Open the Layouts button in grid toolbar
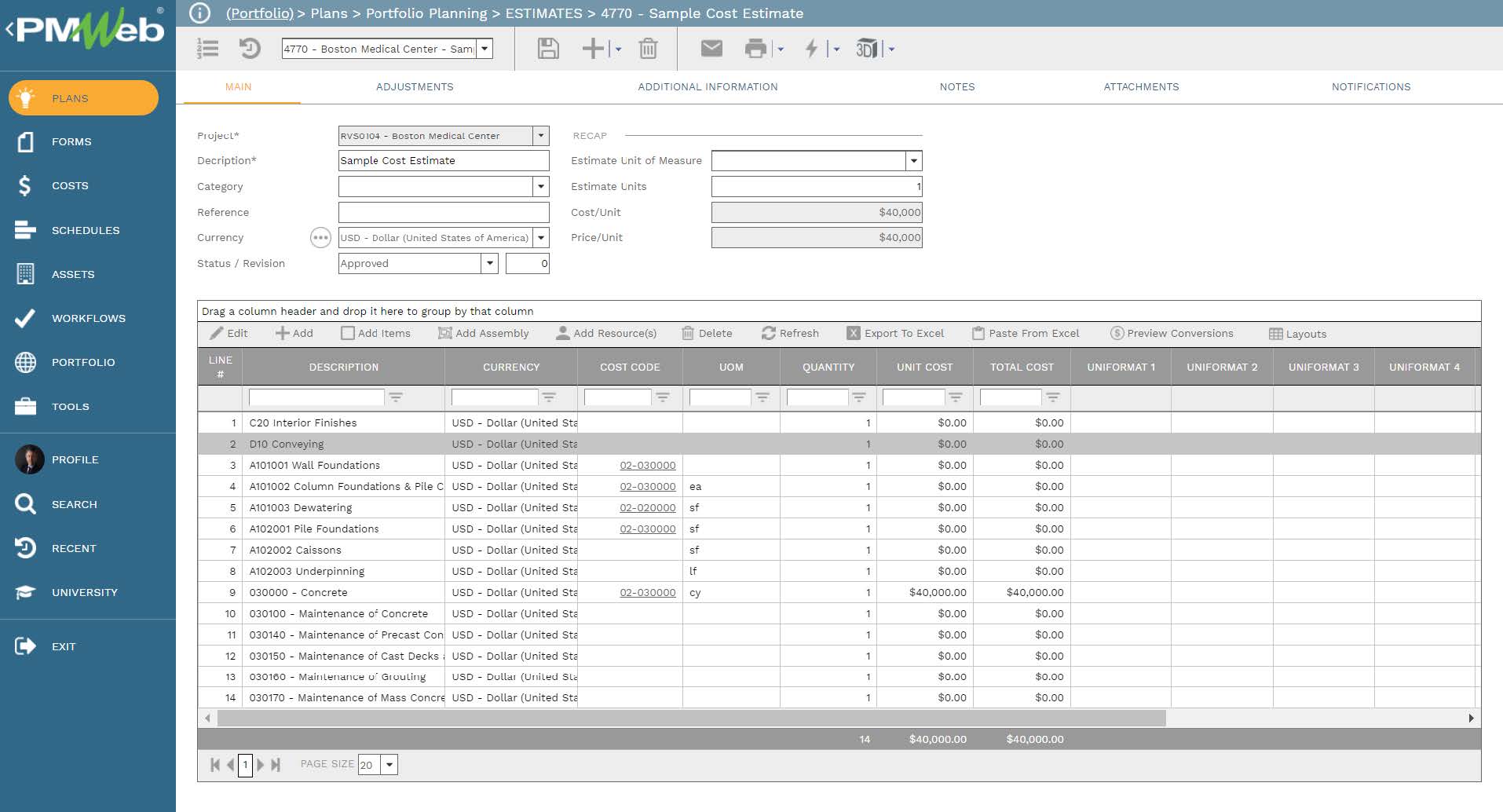The height and width of the screenshot is (812, 1503). coord(1297,334)
